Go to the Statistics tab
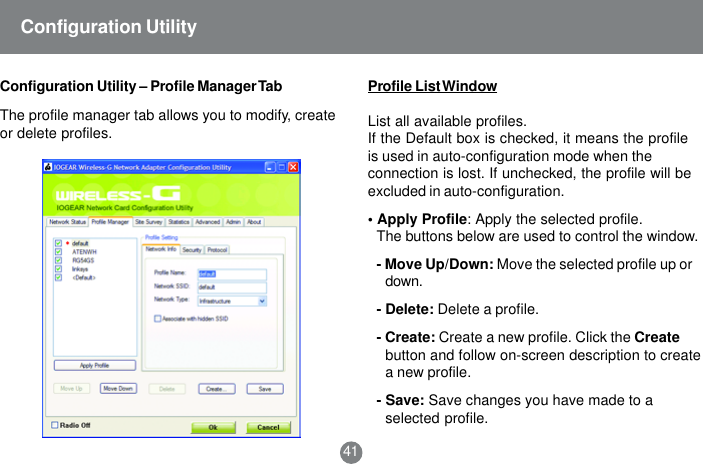The image size is (703, 464). (x=179, y=222)
